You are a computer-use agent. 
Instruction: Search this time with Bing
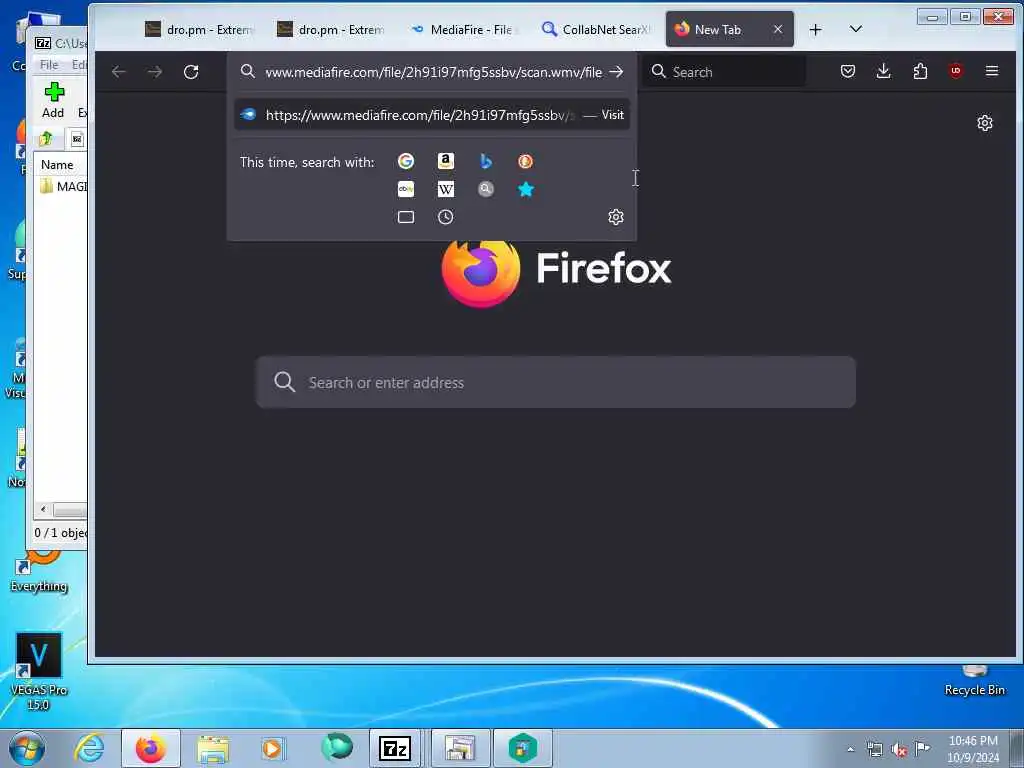click(x=486, y=161)
